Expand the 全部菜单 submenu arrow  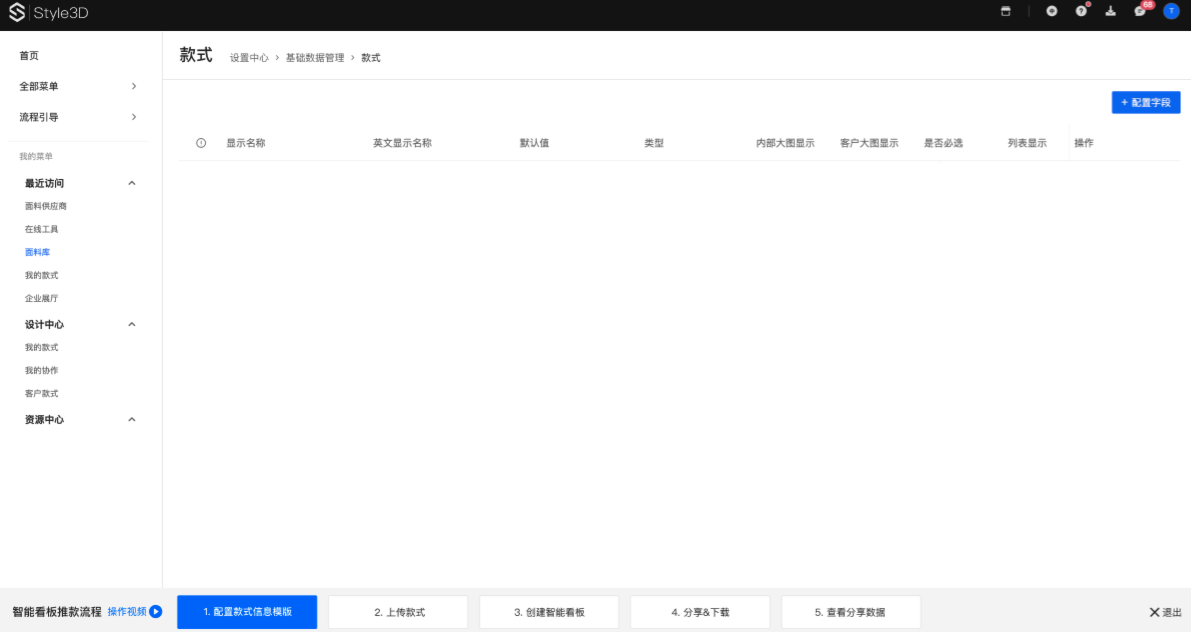point(134,86)
